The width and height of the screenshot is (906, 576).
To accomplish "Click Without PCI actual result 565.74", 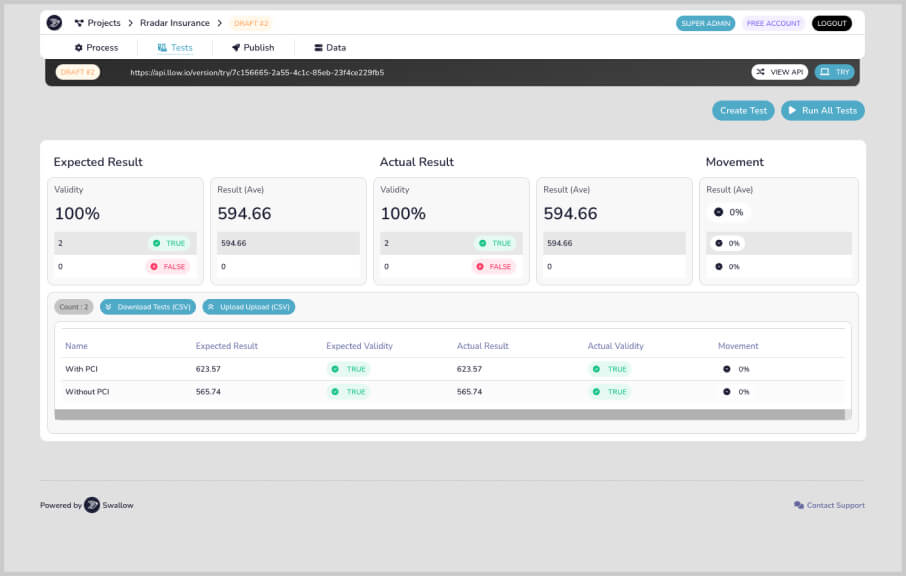I will click(x=469, y=392).
